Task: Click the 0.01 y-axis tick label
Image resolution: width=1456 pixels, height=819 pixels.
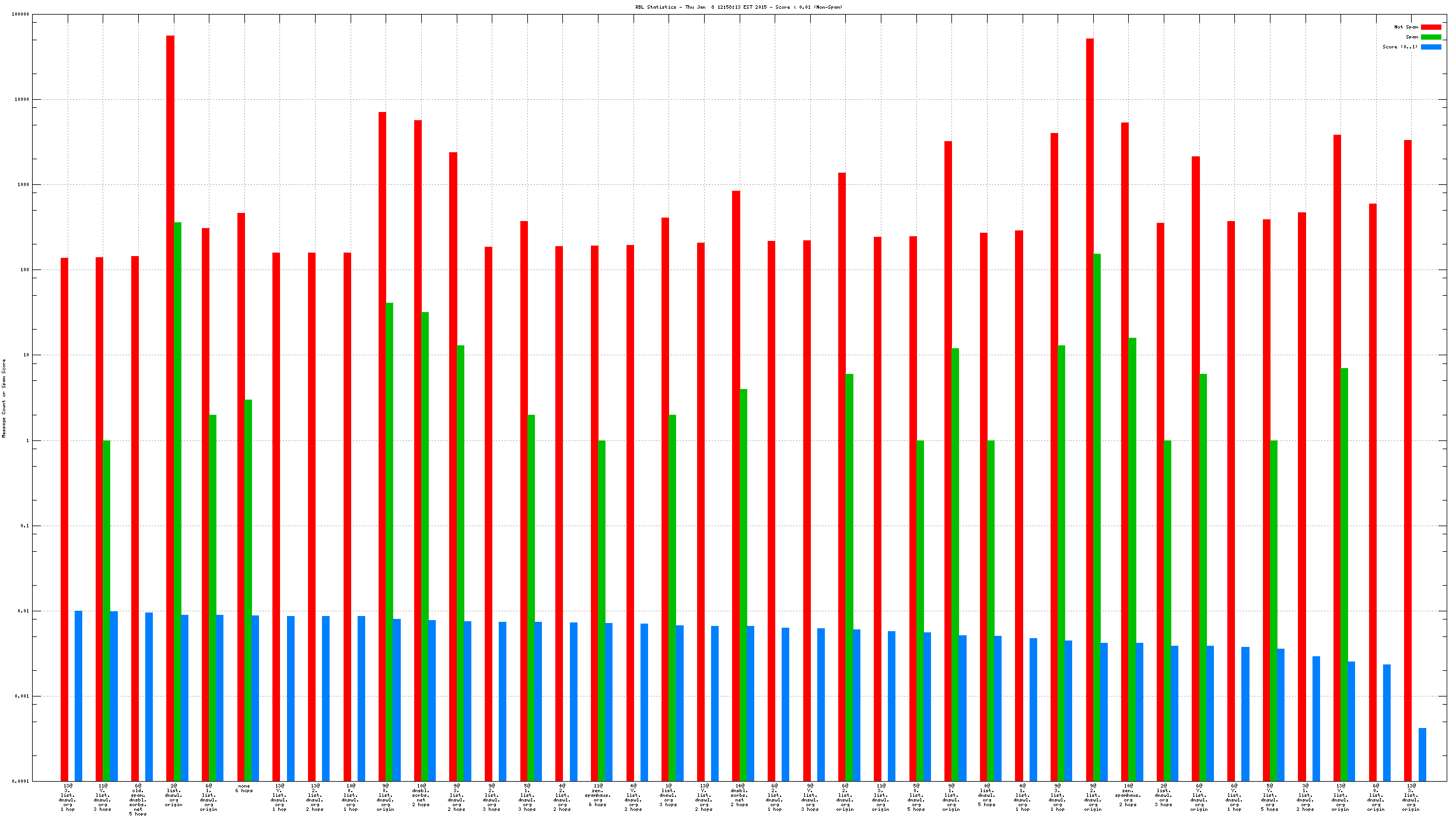Action: tap(23, 611)
